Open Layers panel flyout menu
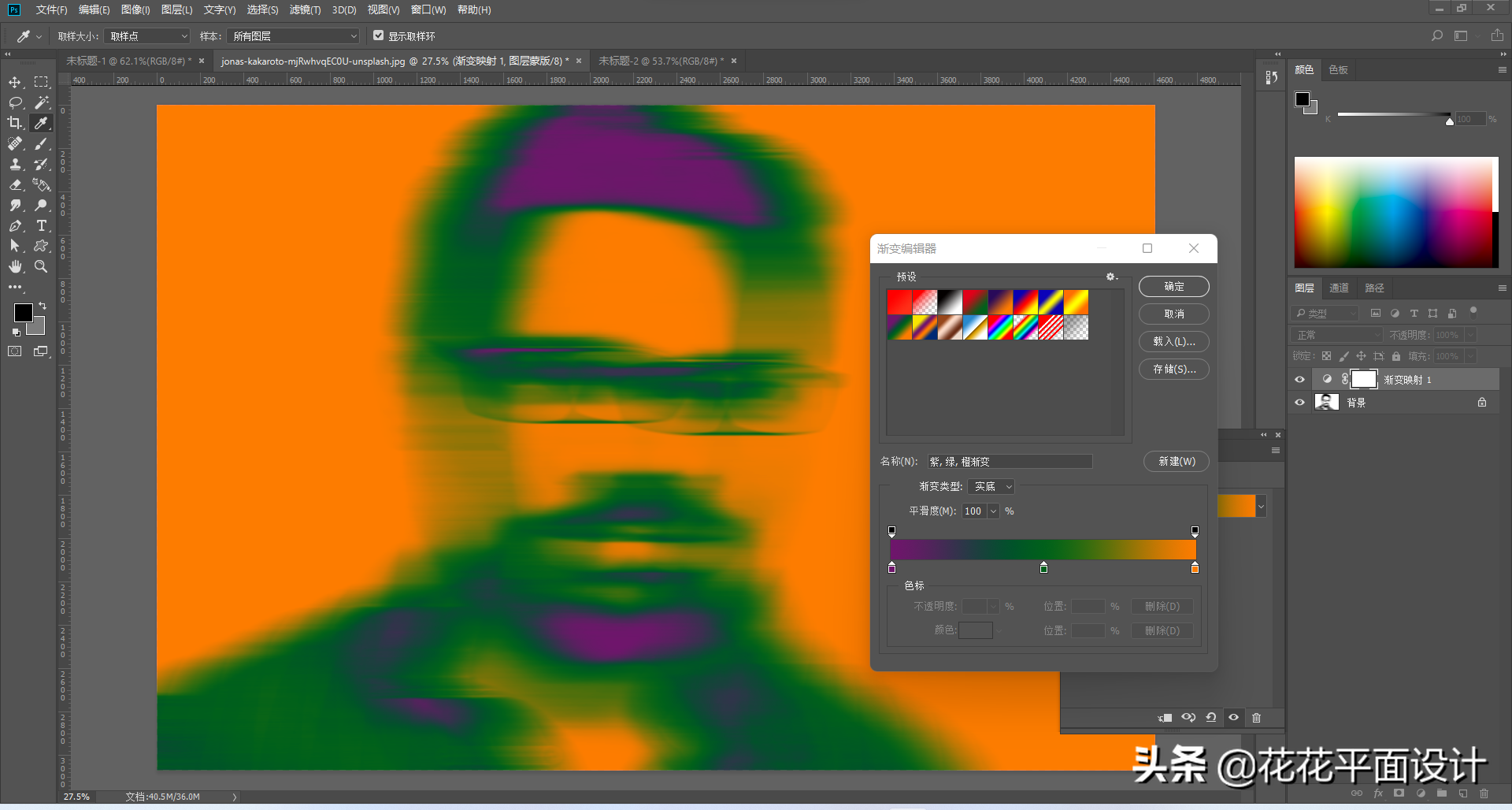The height and width of the screenshot is (810, 1512). pyautogui.click(x=1502, y=288)
